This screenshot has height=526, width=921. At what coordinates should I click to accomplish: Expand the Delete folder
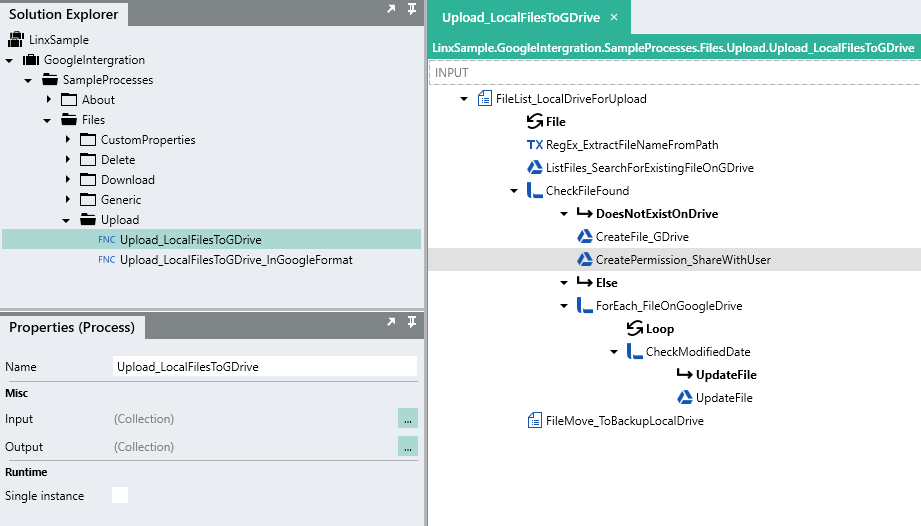(x=68, y=160)
